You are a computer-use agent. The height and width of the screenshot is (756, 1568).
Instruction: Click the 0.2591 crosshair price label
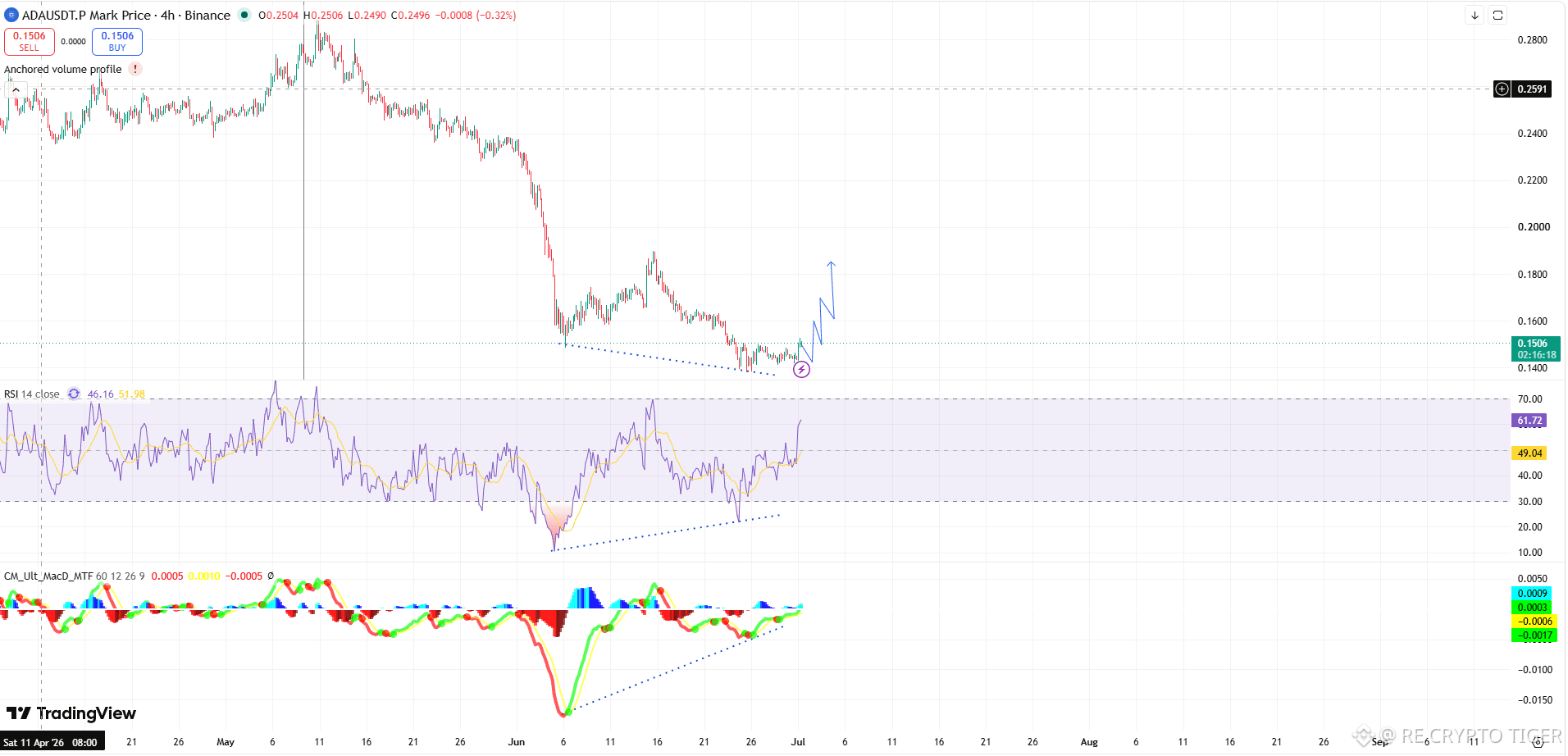tap(1532, 89)
